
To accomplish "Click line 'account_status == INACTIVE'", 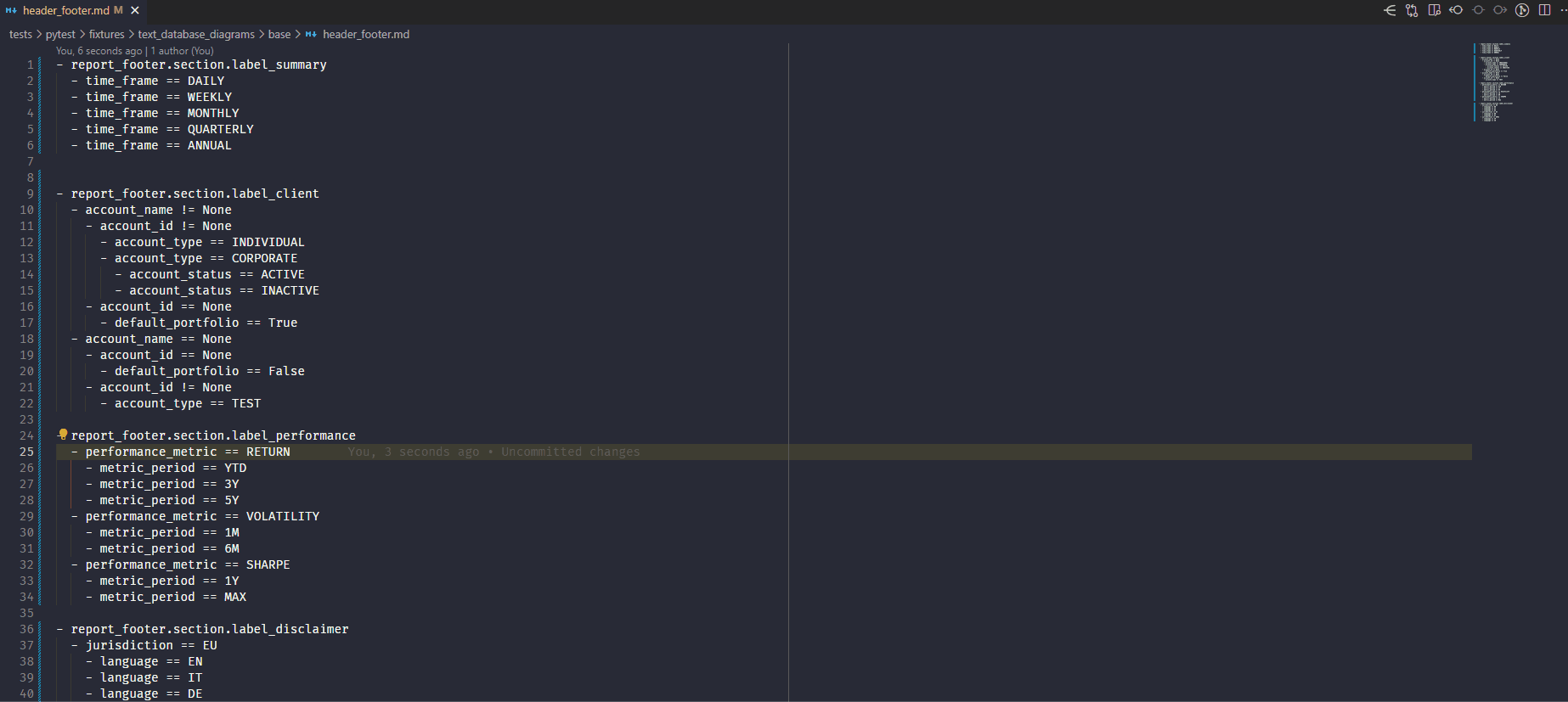I will coord(224,290).
